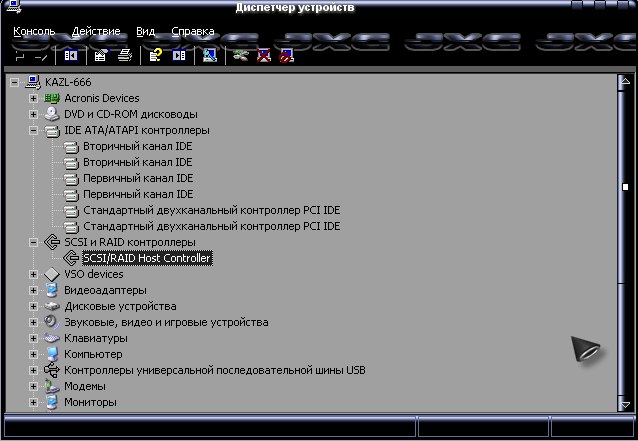Click the Uninstall device red X icon

264,55
